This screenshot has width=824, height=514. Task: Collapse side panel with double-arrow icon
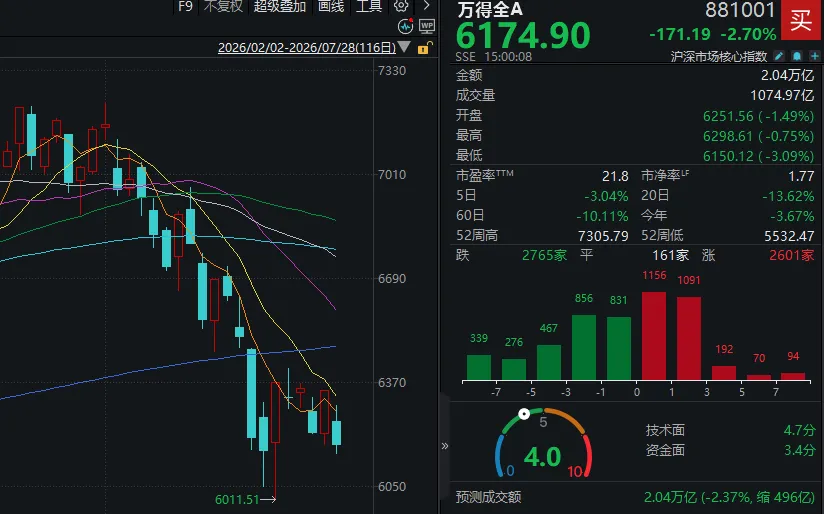(x=445, y=446)
